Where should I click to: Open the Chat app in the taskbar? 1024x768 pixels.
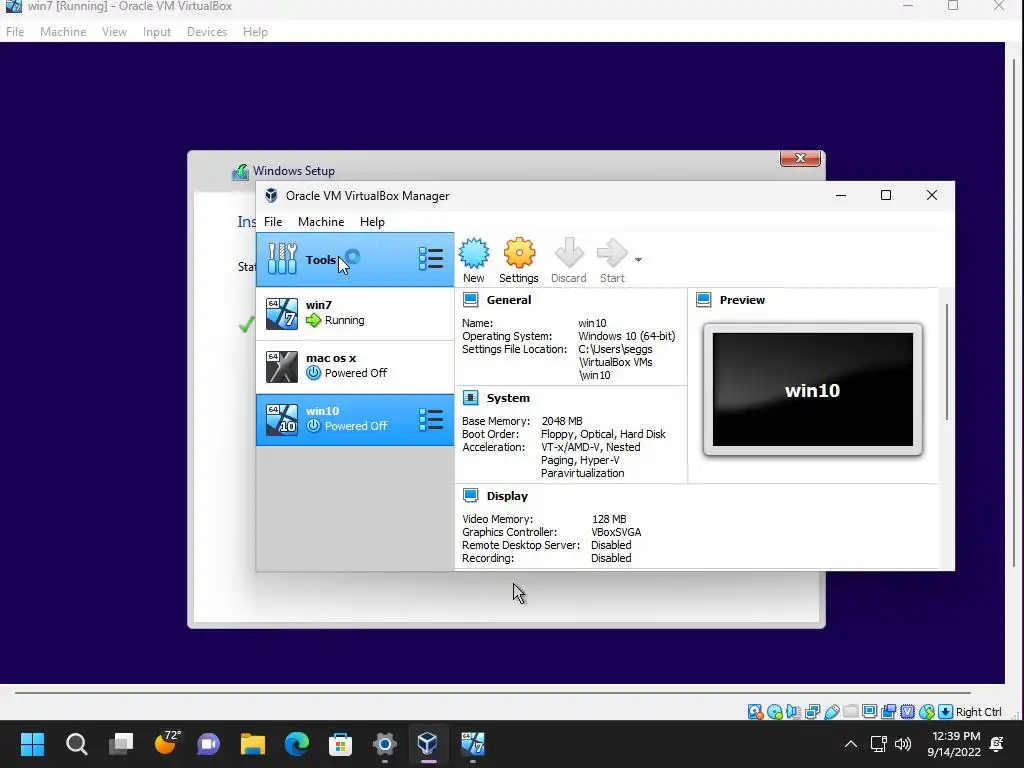click(209, 744)
